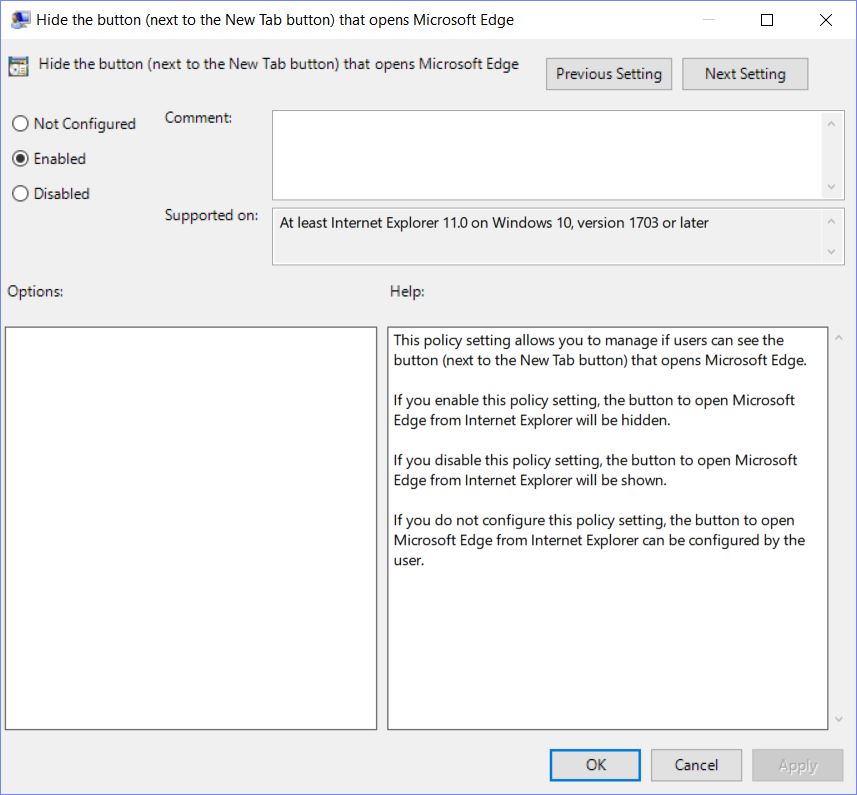This screenshot has height=795, width=857.
Task: Go to Previous Setting
Action: pyautogui.click(x=608, y=74)
